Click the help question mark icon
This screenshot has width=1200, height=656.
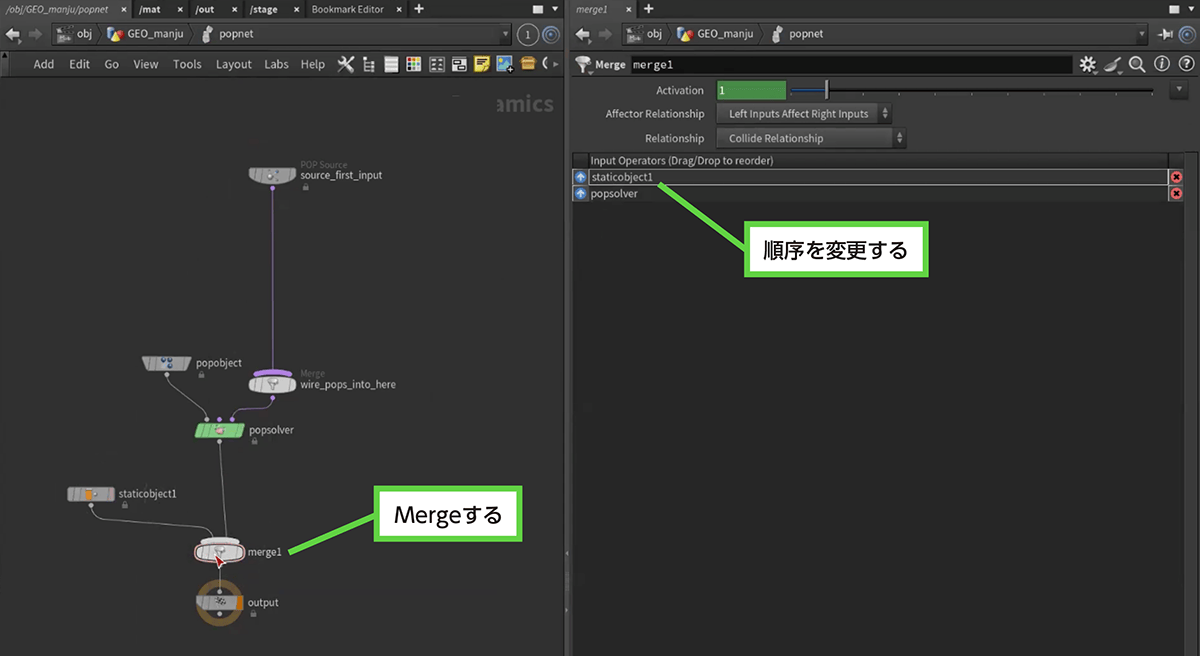1184,64
